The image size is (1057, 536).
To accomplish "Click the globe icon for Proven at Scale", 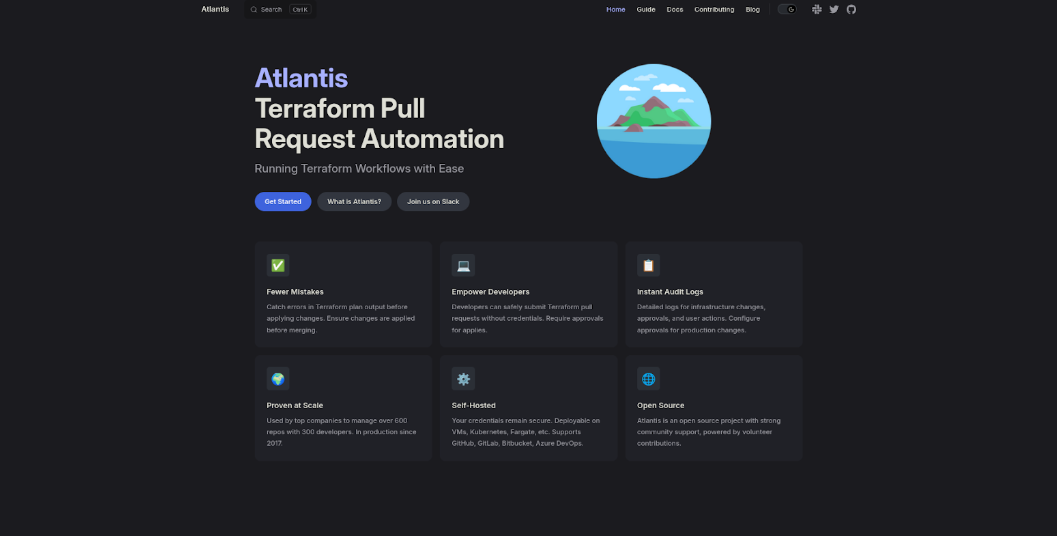I will click(x=278, y=379).
